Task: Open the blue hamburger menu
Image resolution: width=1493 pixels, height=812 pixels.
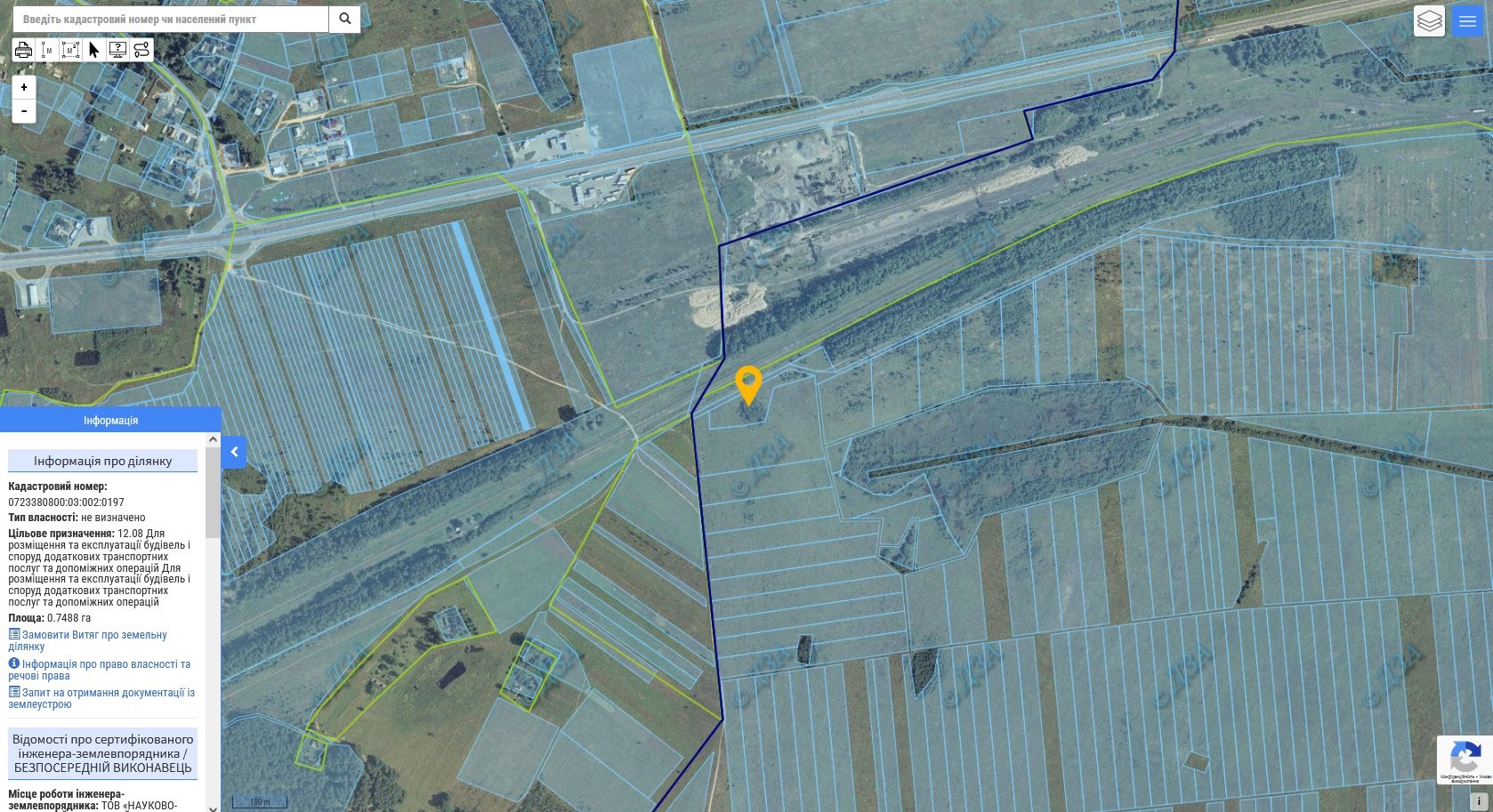Action: click(1467, 21)
